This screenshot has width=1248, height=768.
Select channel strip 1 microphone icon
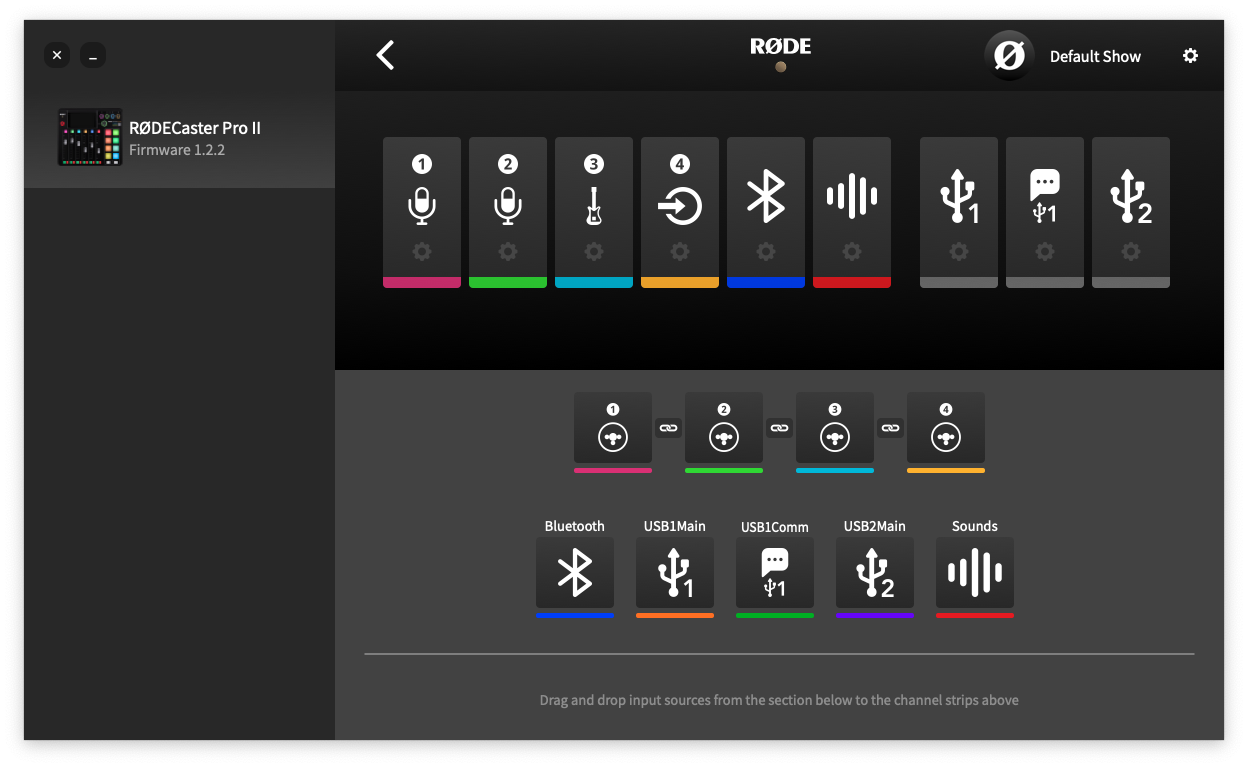click(422, 205)
